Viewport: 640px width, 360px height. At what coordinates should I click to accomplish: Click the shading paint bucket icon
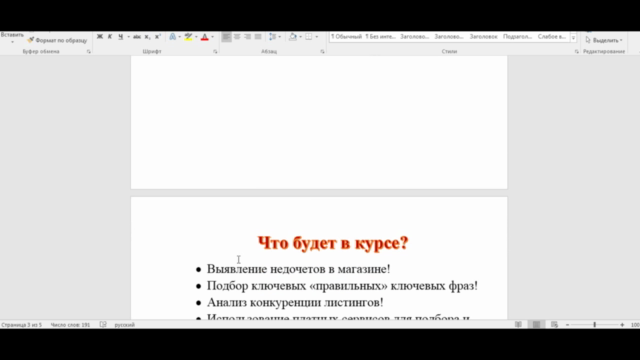[x=293, y=37]
